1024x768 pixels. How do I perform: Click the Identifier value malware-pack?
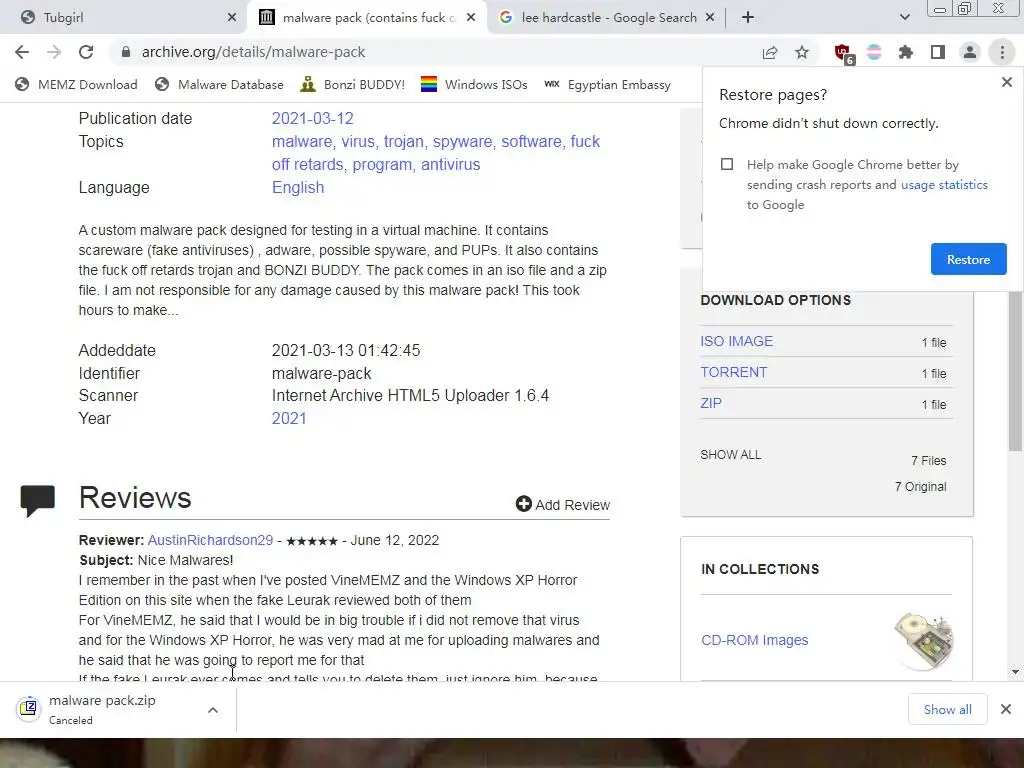click(x=321, y=374)
